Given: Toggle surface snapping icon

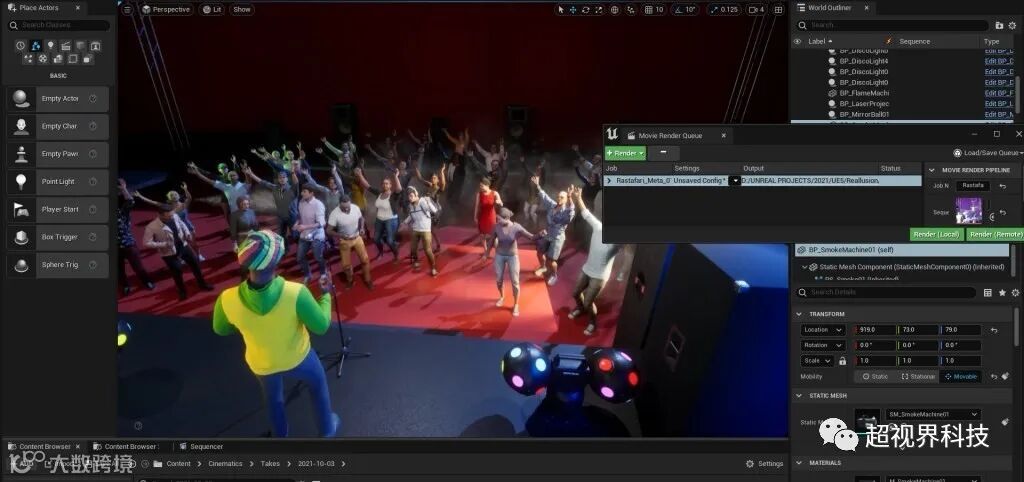Looking at the screenshot, I should pyautogui.click(x=630, y=10).
